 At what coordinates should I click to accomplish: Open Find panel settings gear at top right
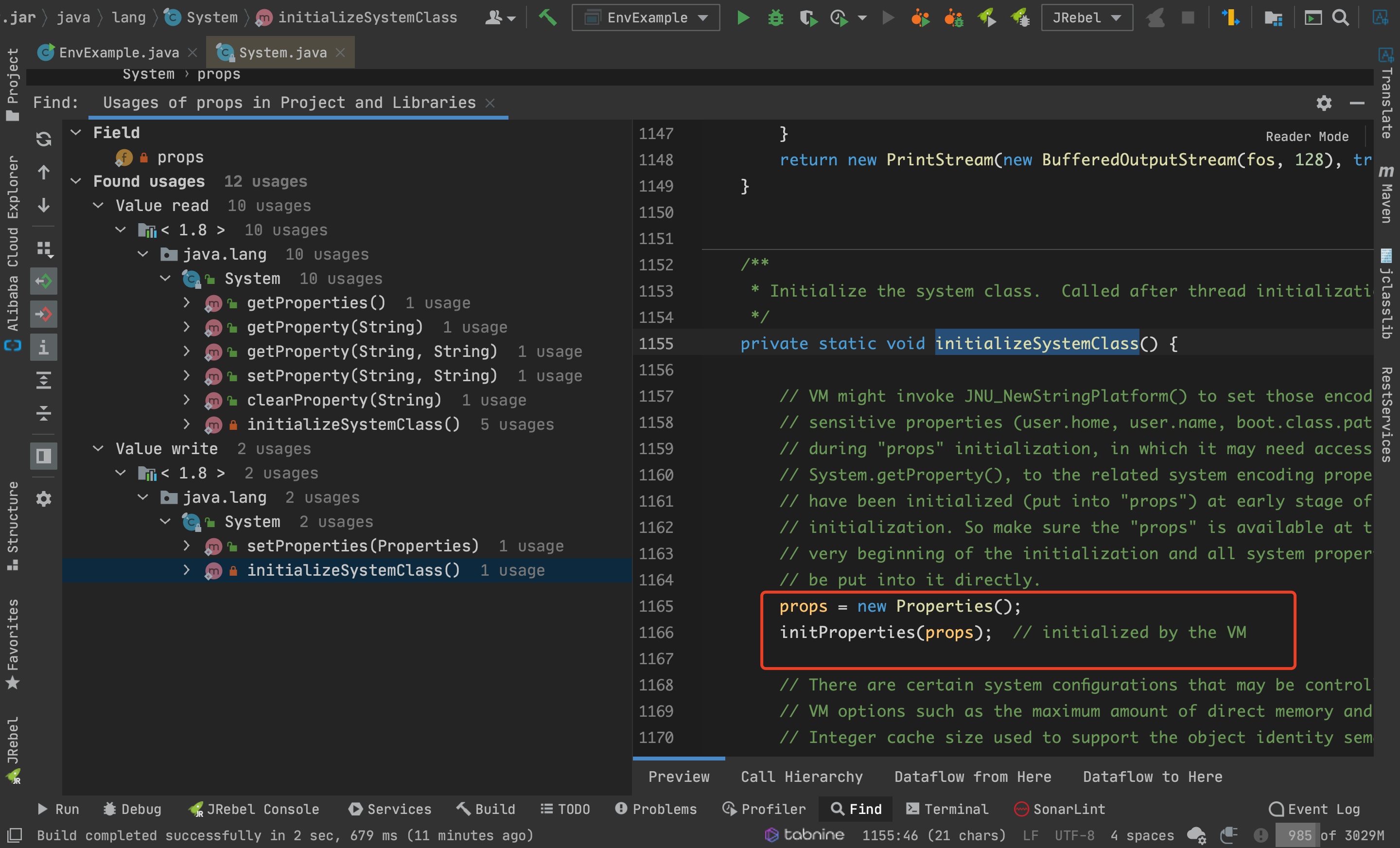(1324, 103)
